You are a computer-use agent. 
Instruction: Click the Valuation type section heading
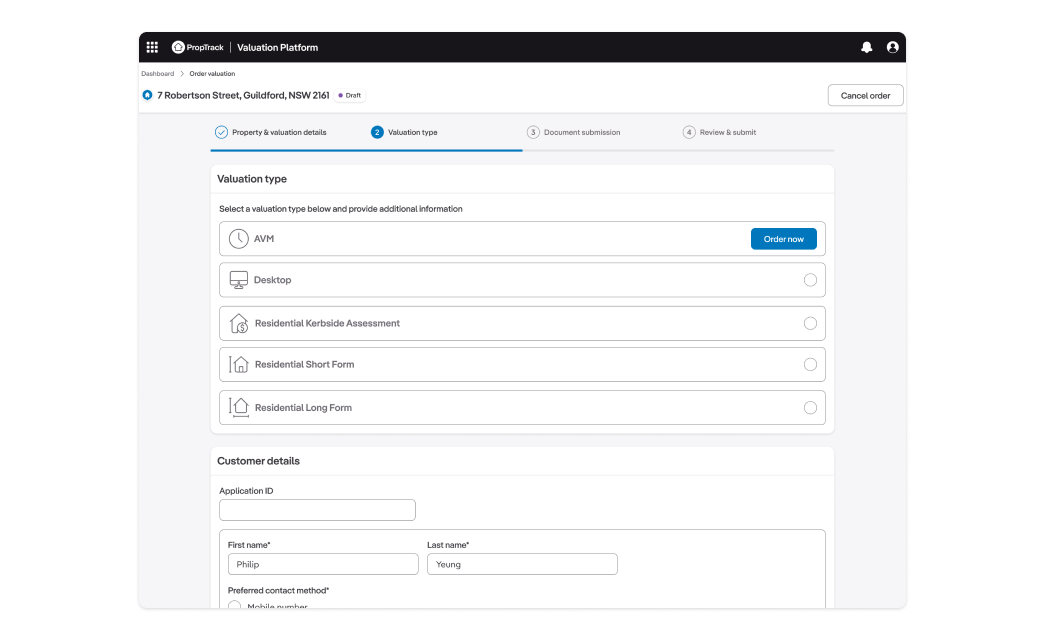pos(251,179)
